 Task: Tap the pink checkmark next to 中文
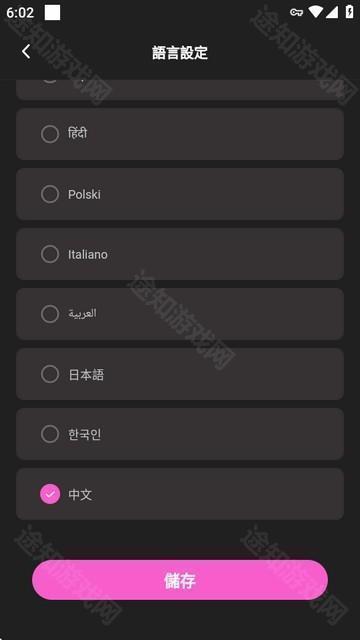50,494
